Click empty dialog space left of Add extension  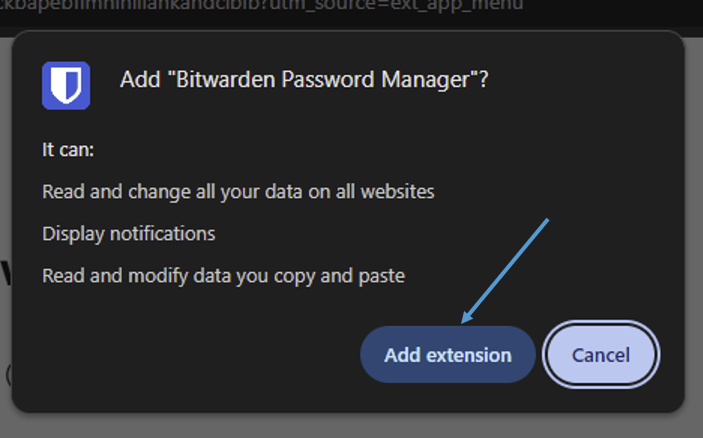point(202,354)
